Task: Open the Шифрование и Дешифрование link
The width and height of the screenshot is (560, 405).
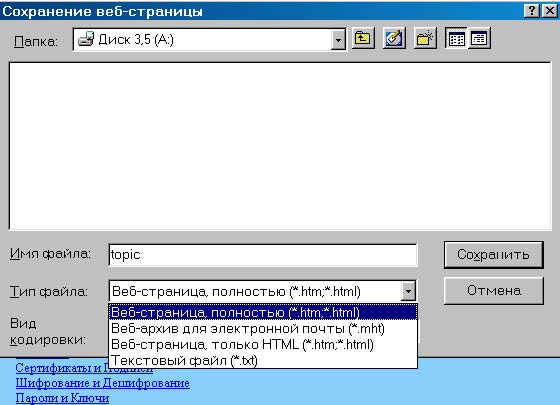Action: pyautogui.click(x=102, y=383)
